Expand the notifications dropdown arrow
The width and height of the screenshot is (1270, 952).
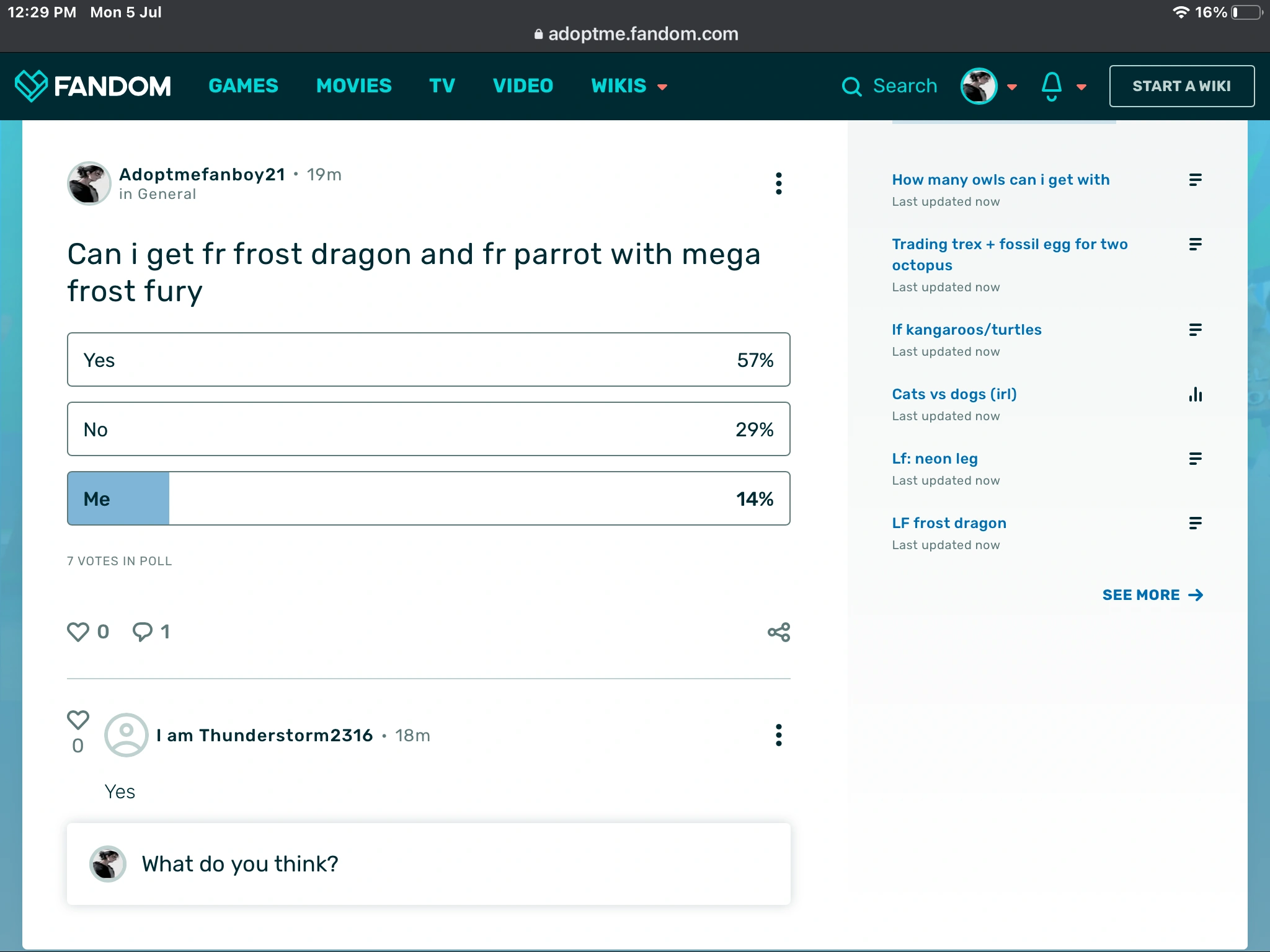[x=1081, y=87]
